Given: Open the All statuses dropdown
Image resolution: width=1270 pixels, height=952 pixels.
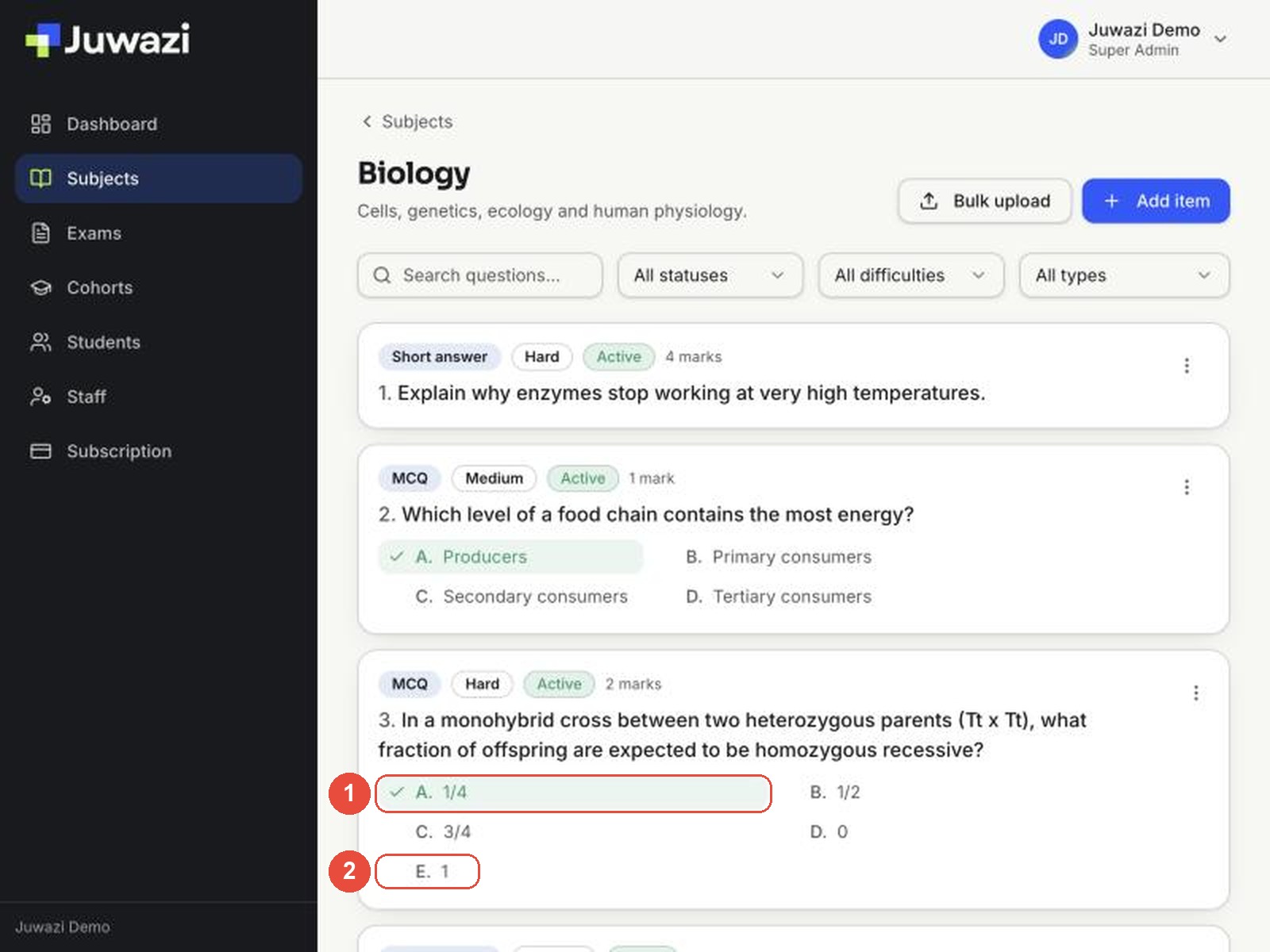Looking at the screenshot, I should [710, 275].
